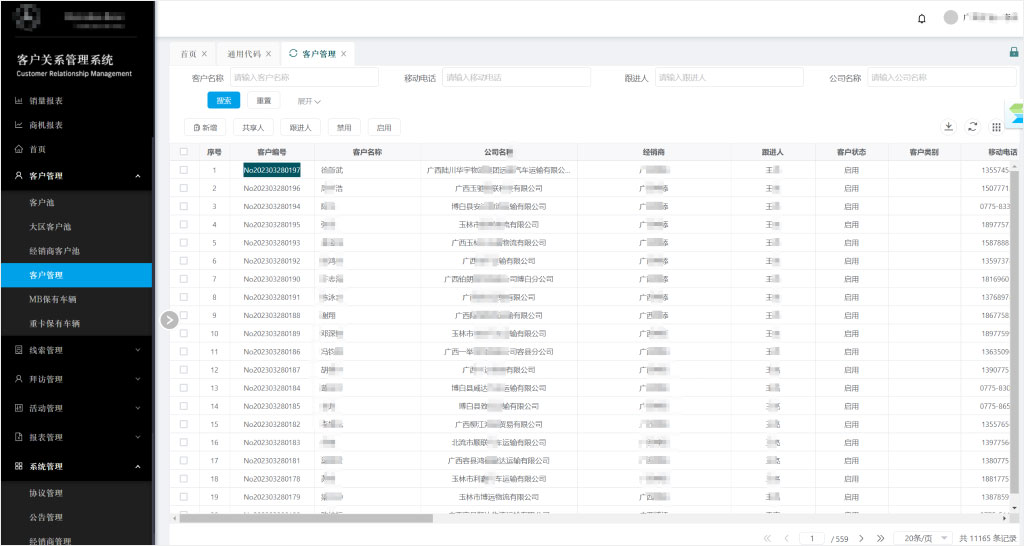Check the row for No202303280195
Viewport: 1024px width, 546px height.
(184, 224)
